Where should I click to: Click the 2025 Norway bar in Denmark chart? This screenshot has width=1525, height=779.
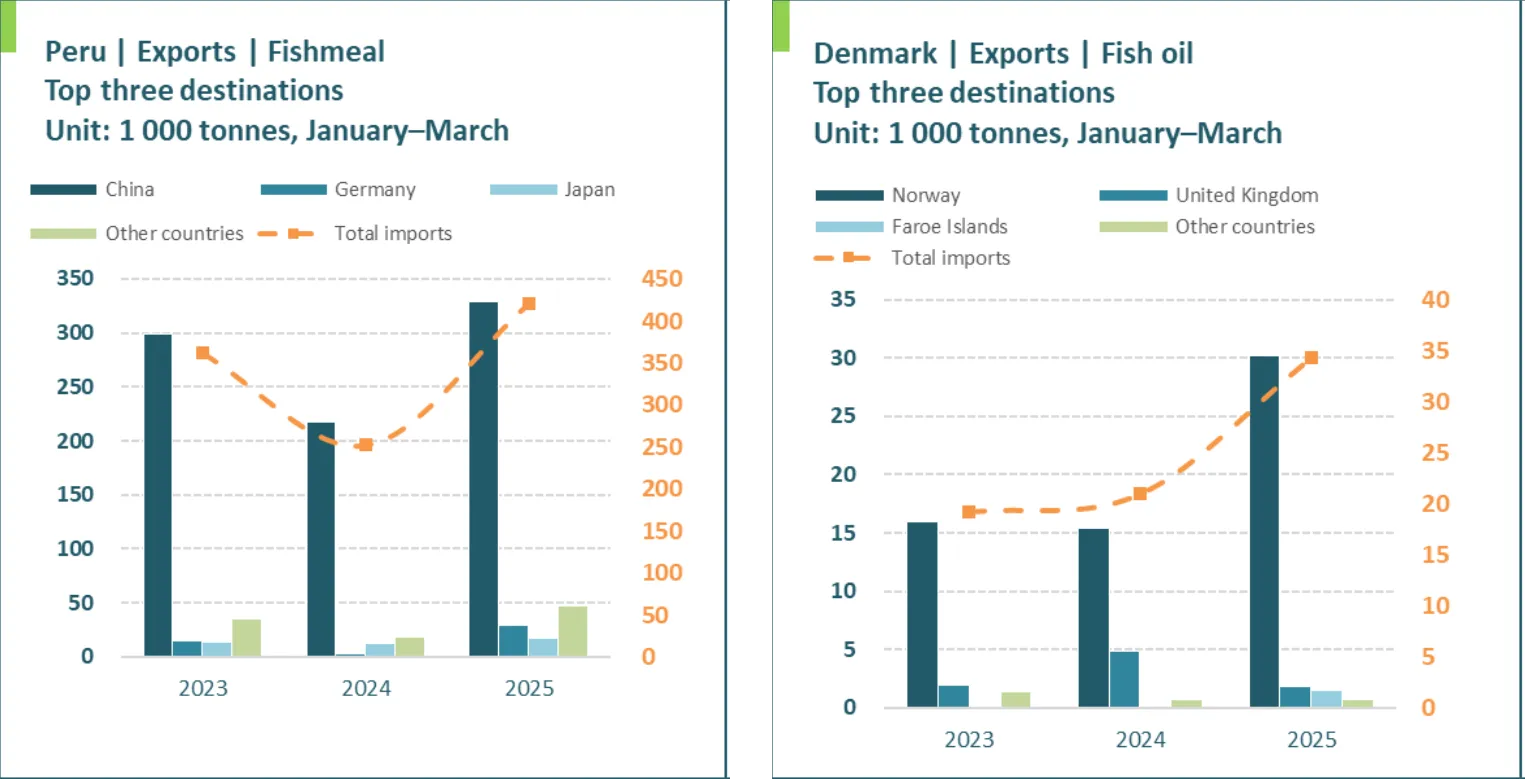point(1264,531)
